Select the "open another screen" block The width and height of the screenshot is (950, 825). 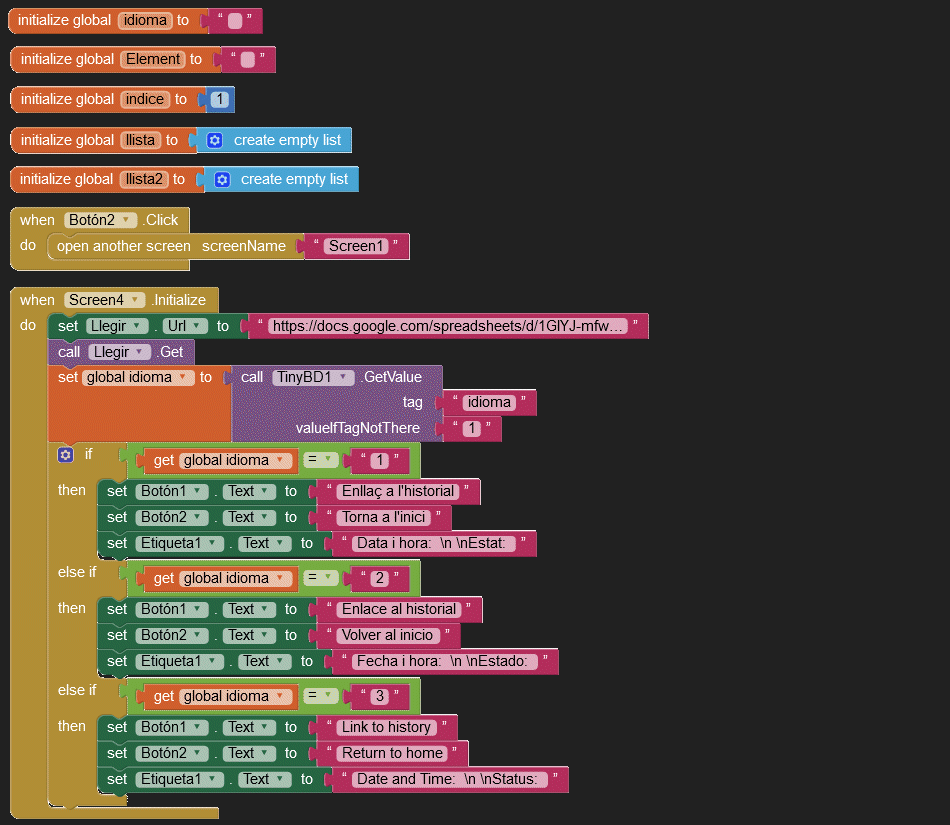pos(123,246)
